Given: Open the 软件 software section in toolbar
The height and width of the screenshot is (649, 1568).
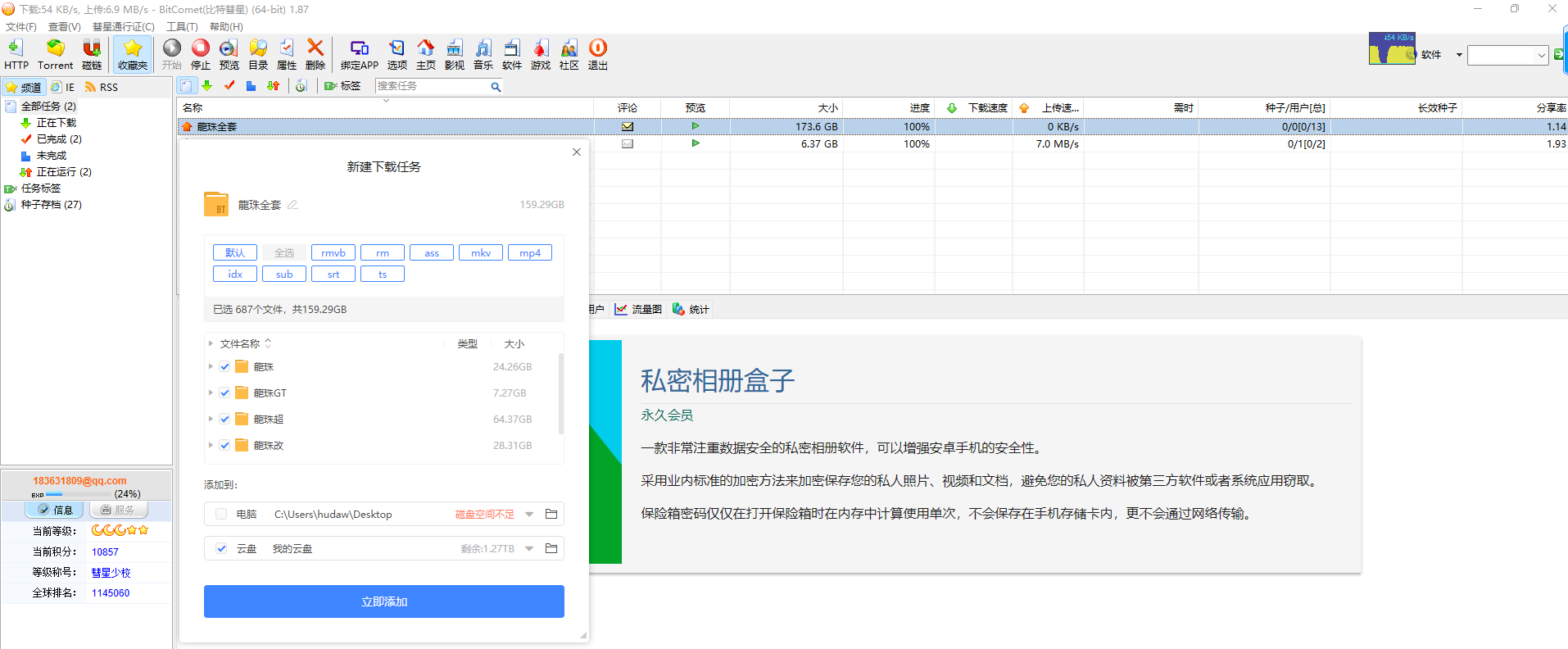Looking at the screenshot, I should (512, 54).
